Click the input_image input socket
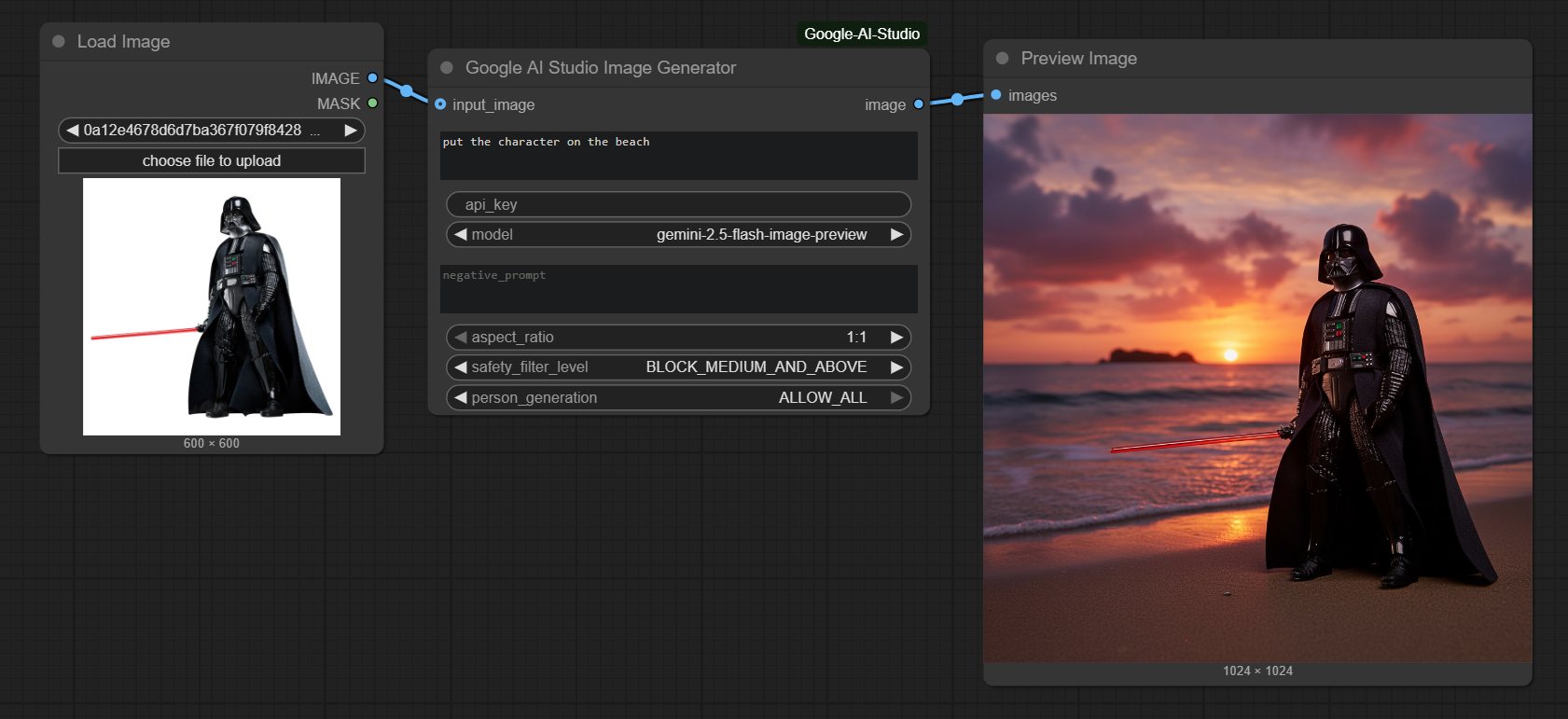 click(440, 104)
